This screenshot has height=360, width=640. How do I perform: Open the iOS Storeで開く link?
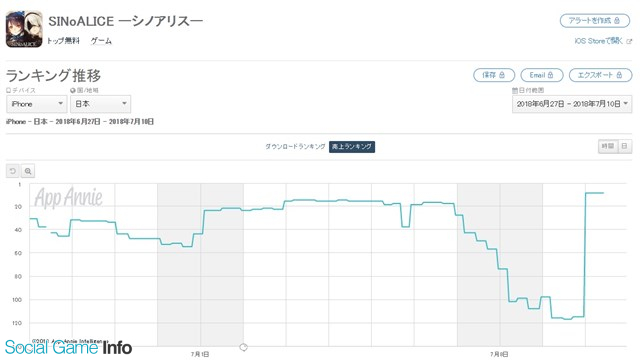599,41
